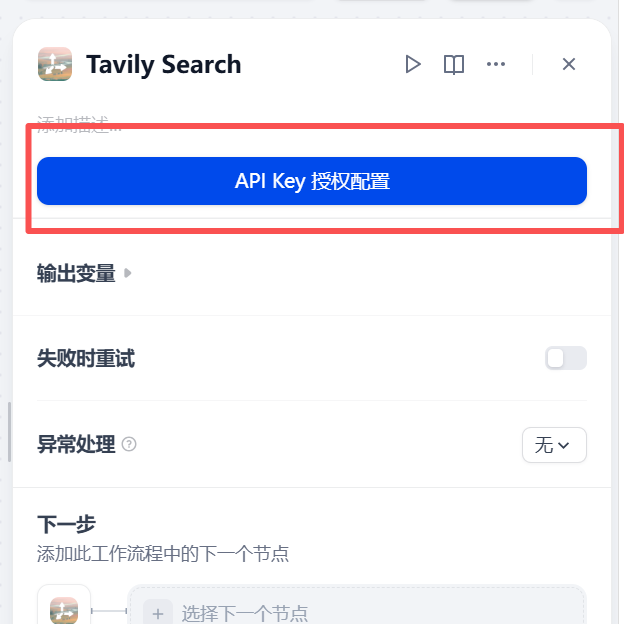Click the 异常处理 label
Viewport: 624px width, 624px height.
coord(76,444)
